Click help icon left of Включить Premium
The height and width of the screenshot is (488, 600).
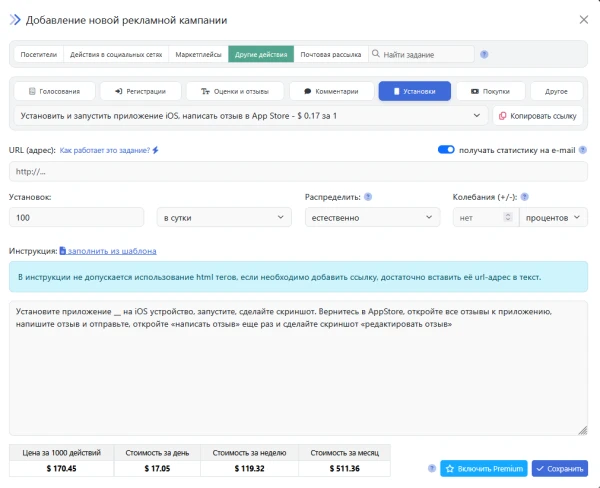point(432,468)
